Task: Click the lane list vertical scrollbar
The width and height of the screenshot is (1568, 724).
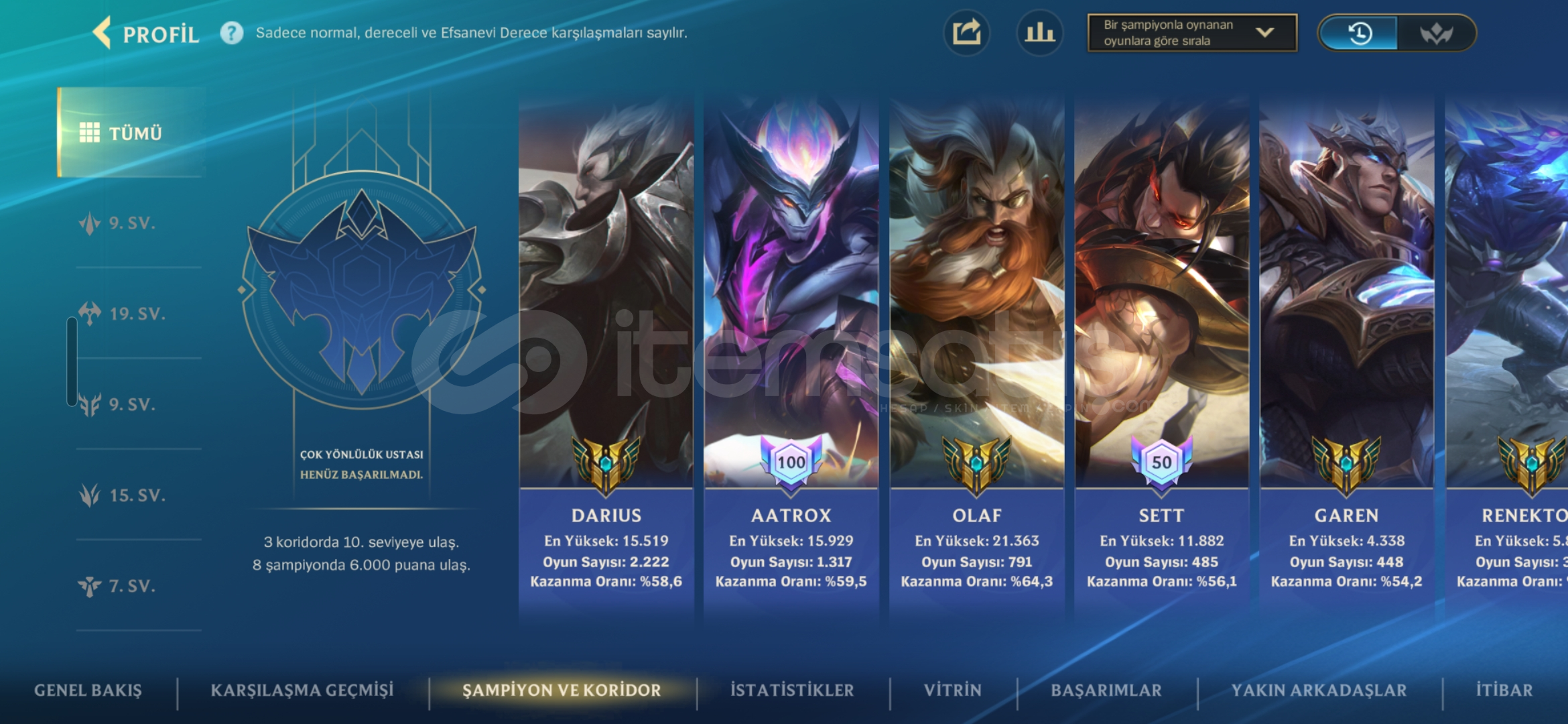Action: pos(72,361)
